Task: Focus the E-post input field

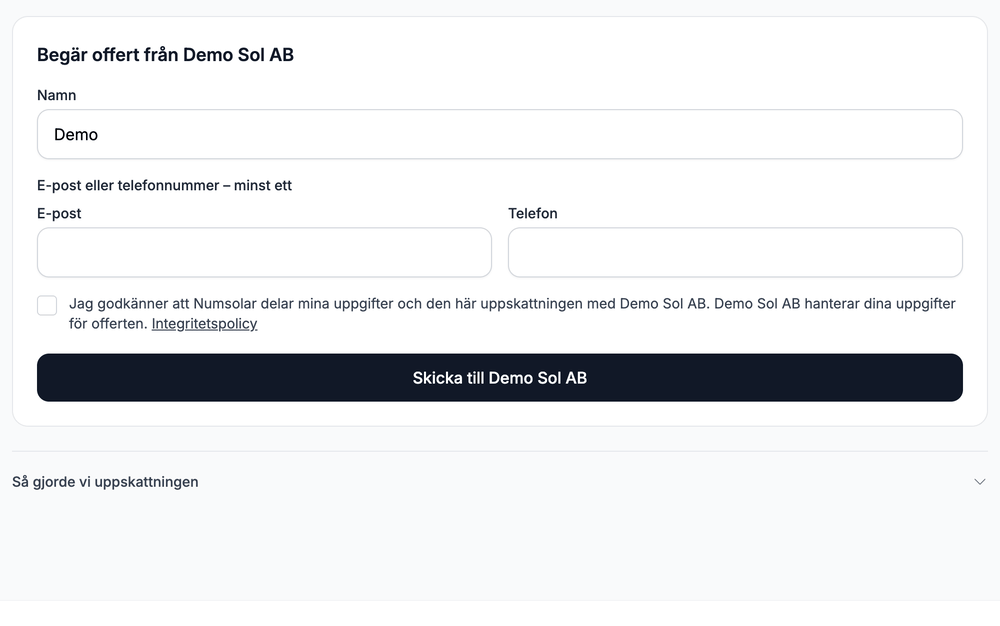Action: click(x=264, y=252)
